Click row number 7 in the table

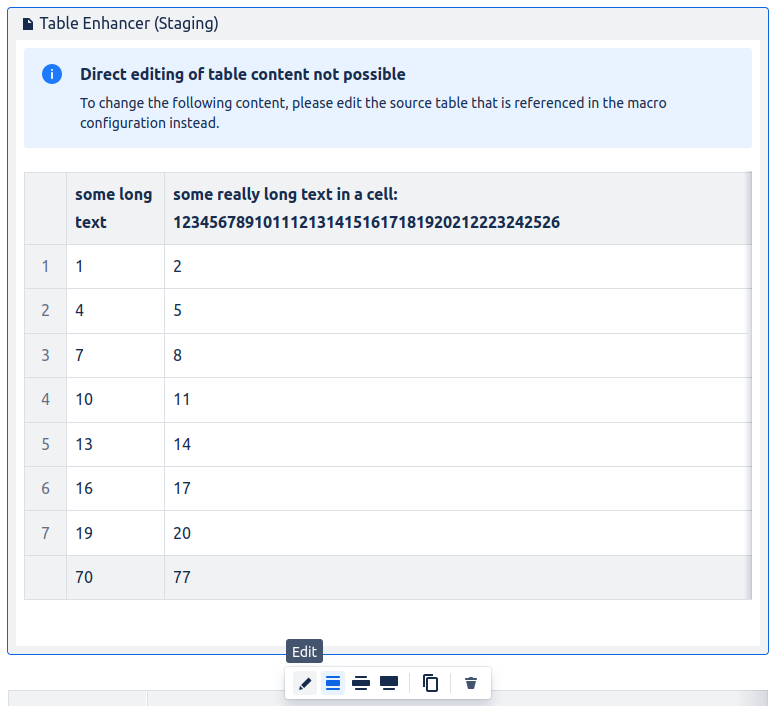45,533
